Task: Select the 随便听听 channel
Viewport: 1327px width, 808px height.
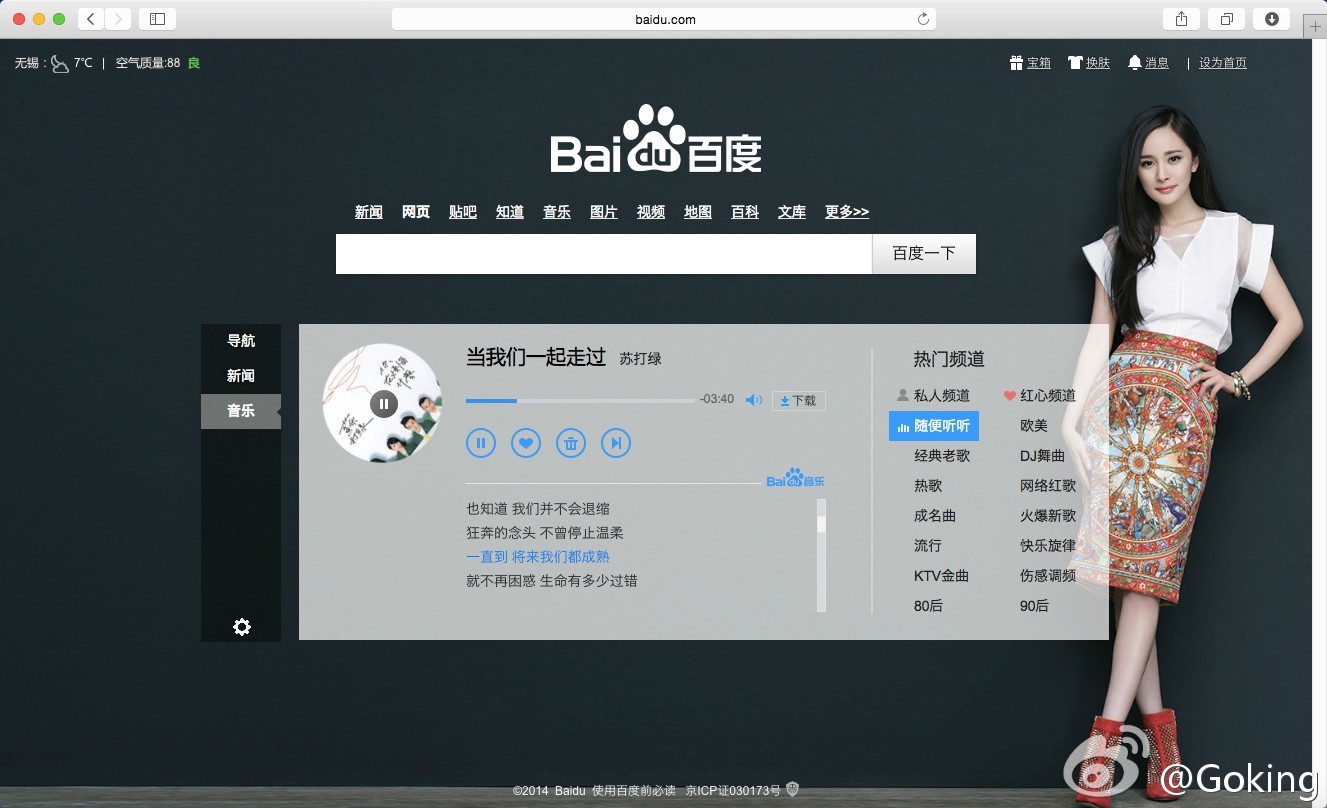Action: pos(934,426)
